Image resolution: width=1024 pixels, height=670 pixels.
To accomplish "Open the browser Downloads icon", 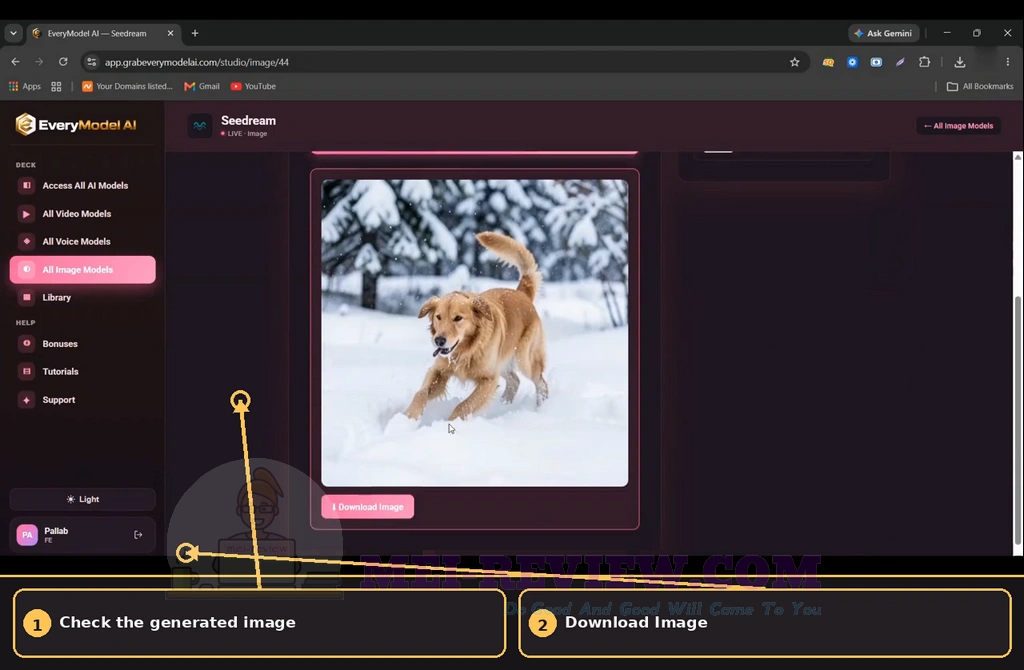I will pos(959,62).
